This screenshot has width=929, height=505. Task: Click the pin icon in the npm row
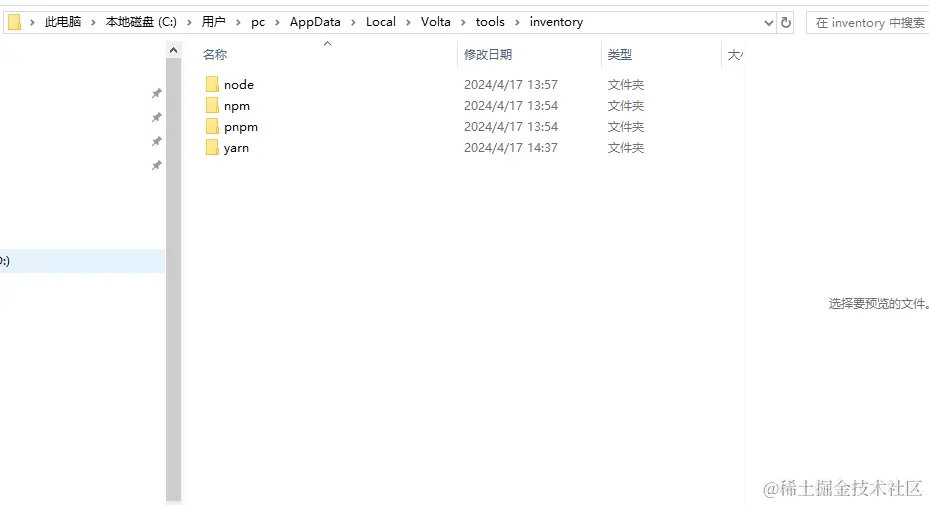[156, 117]
